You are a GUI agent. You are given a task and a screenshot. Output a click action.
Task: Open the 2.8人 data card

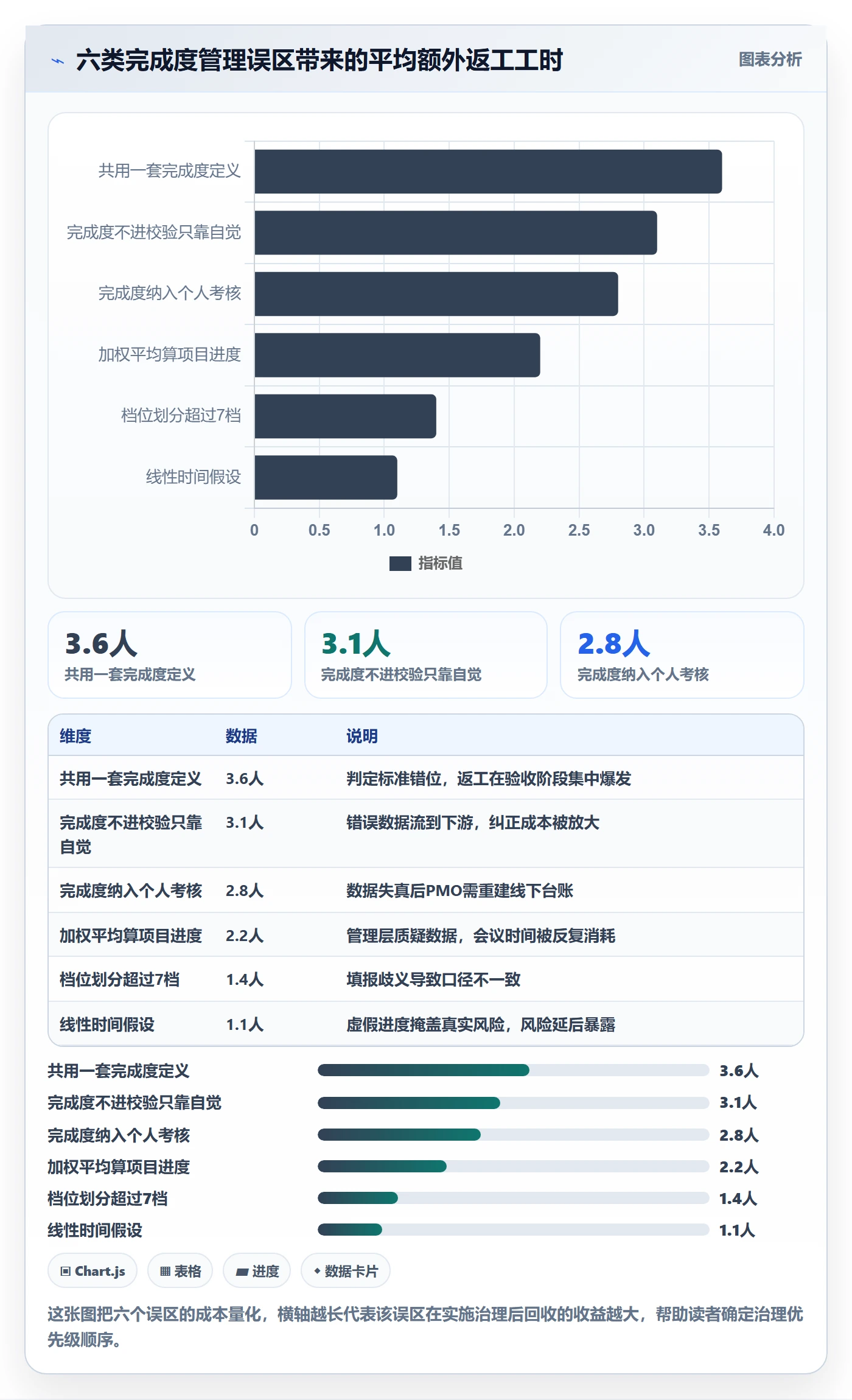(x=682, y=655)
